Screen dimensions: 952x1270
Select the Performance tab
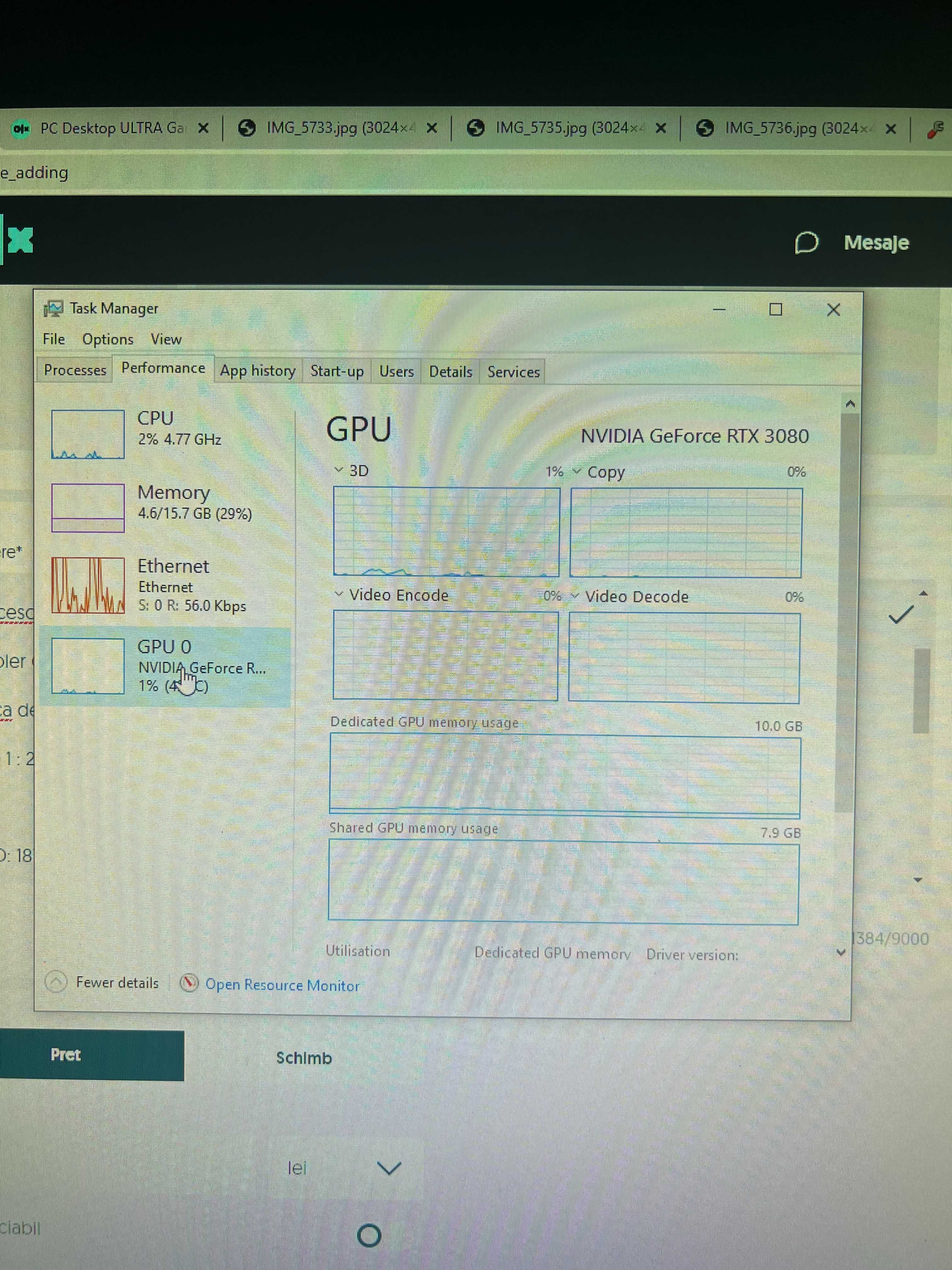pos(163,369)
